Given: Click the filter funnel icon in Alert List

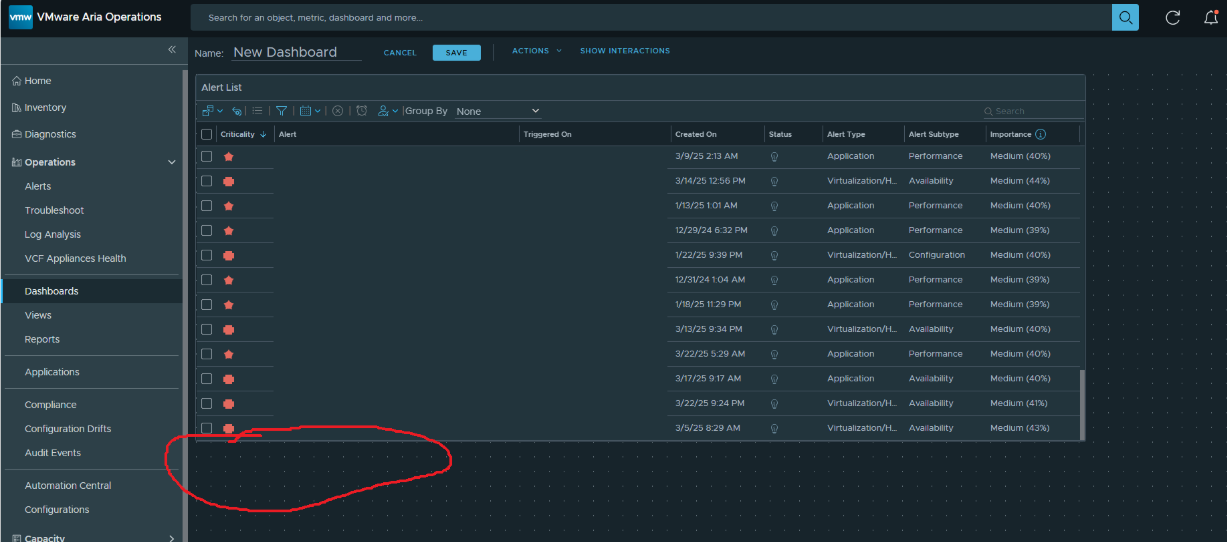Looking at the screenshot, I should (281, 111).
